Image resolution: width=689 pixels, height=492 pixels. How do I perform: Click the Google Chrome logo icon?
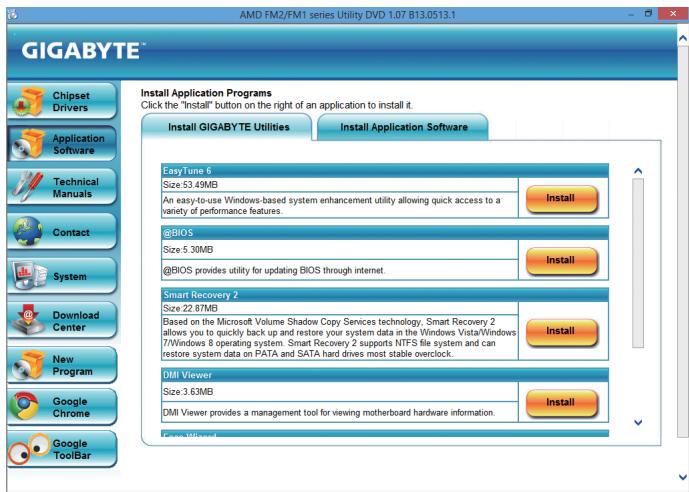pyautogui.click(x=25, y=406)
